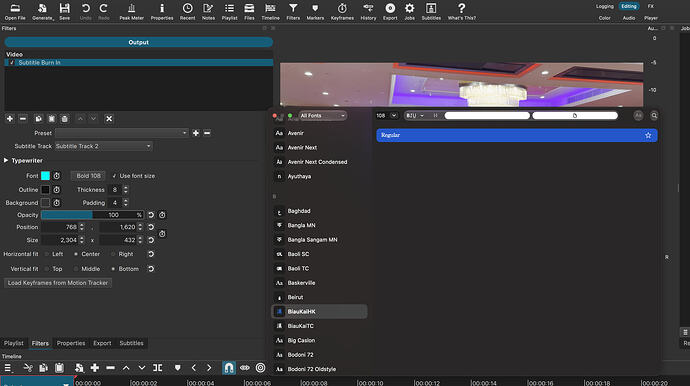Switch to Logging layout
690x386 pixels.
click(x=605, y=7)
